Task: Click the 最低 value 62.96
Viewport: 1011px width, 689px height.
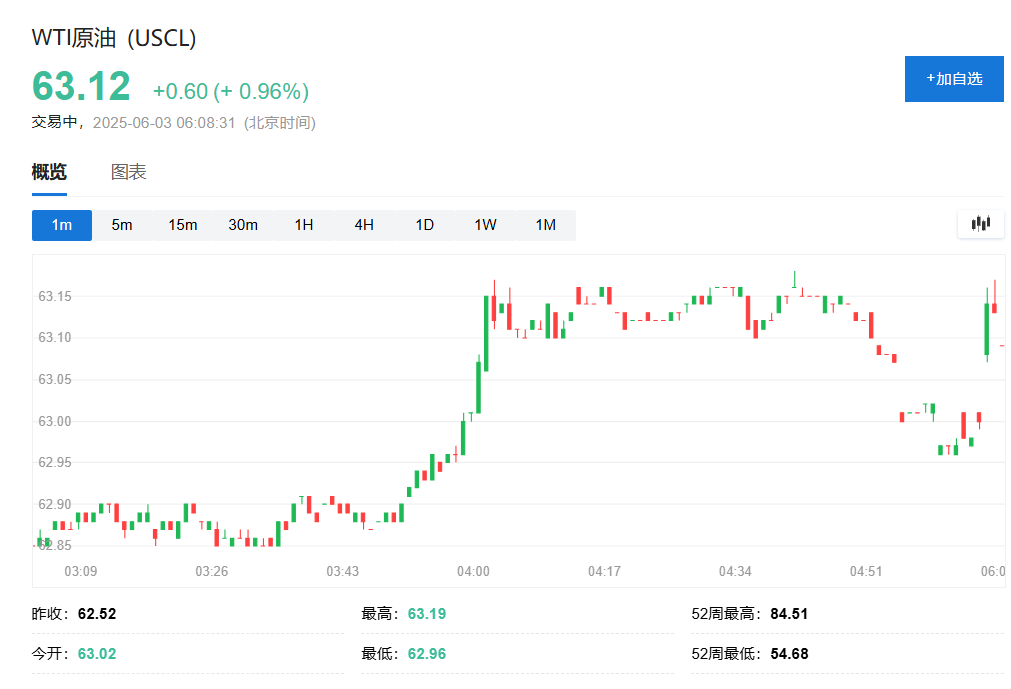Action: (x=427, y=654)
